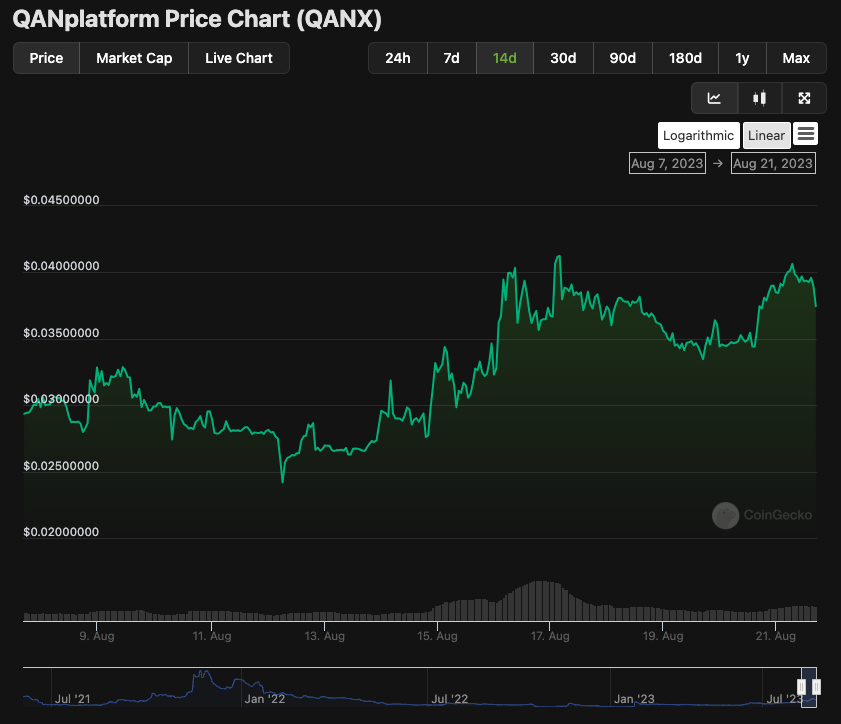Grab the right navigator range handle

tap(816, 686)
